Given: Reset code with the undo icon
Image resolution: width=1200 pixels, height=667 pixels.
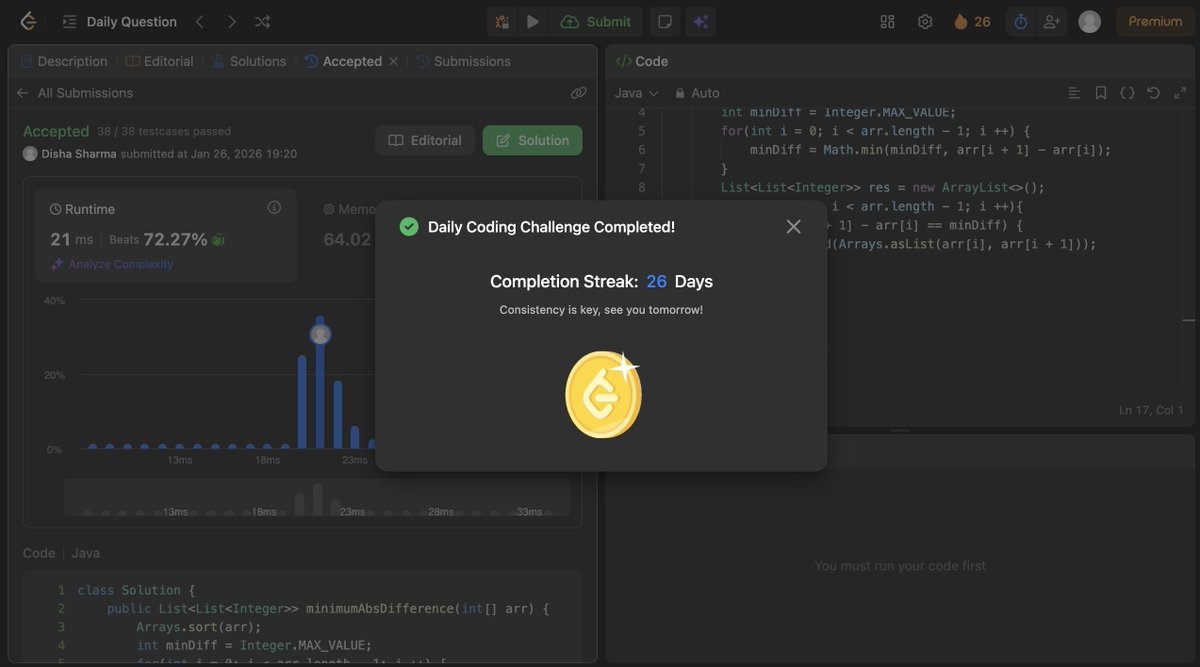Looking at the screenshot, I should click(x=1153, y=93).
